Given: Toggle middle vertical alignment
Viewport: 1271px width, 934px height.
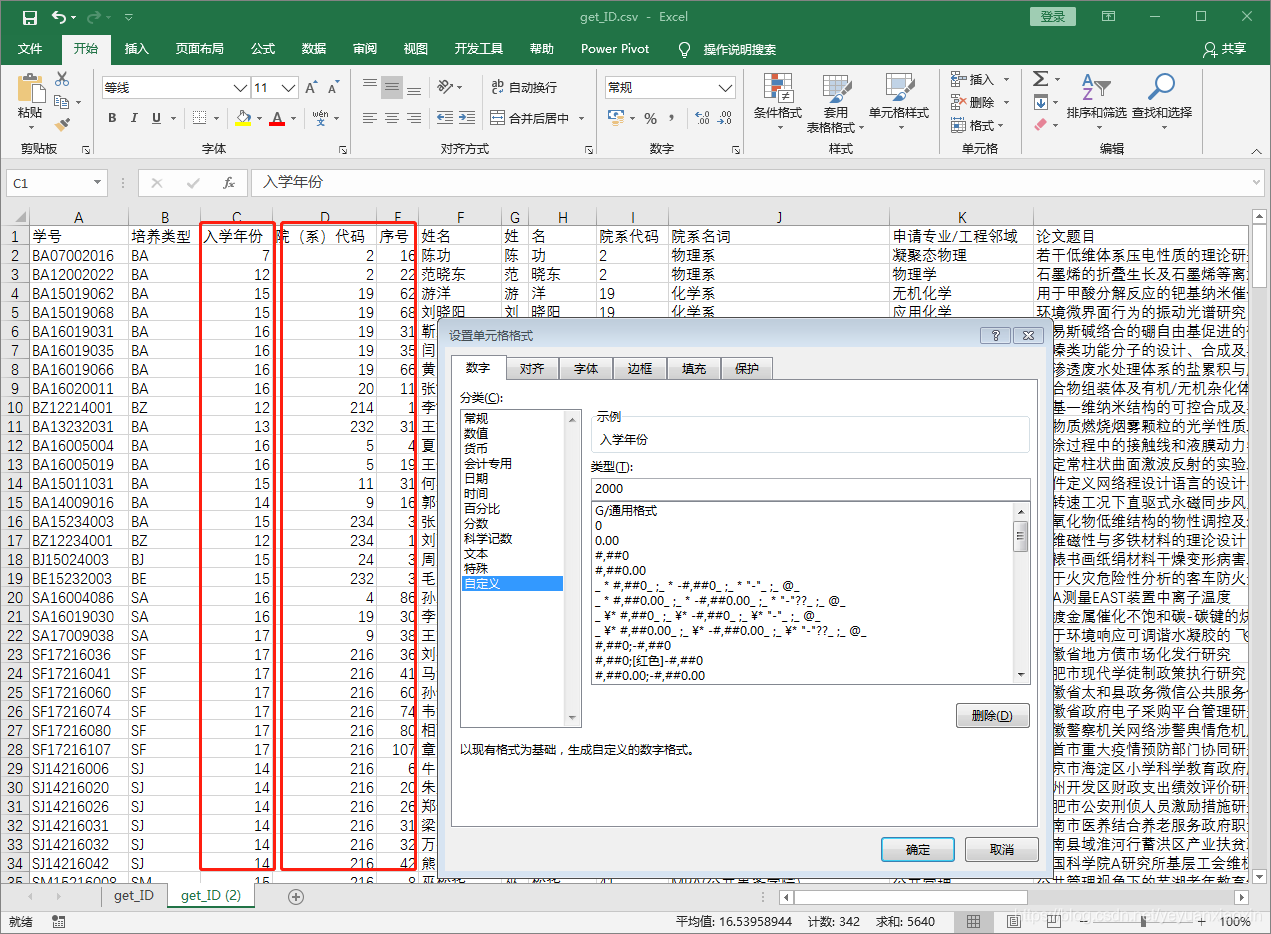Looking at the screenshot, I should [392, 87].
